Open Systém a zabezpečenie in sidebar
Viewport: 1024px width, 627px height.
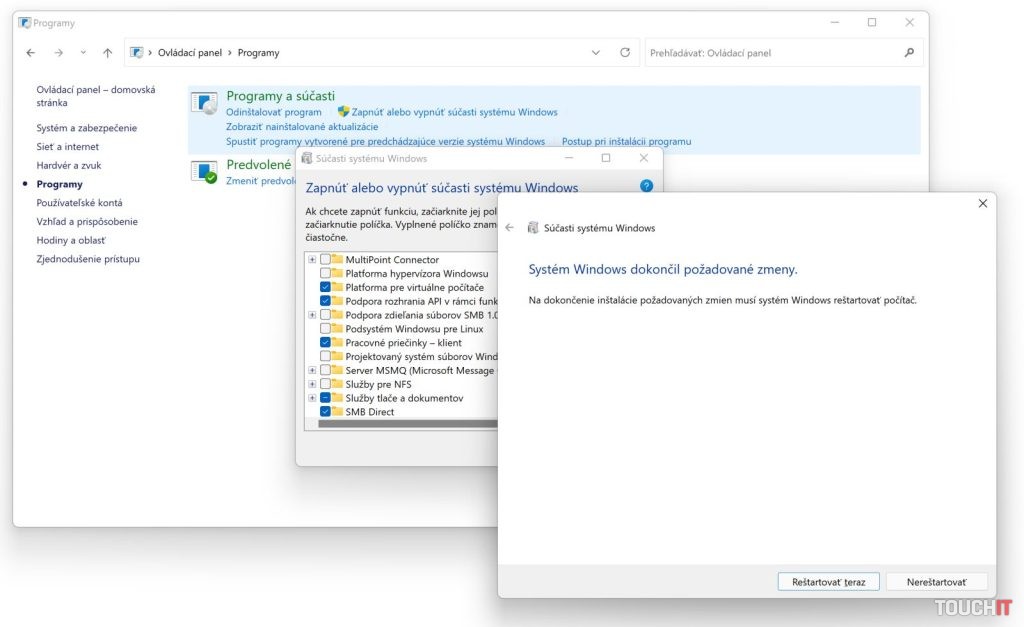click(x=87, y=128)
